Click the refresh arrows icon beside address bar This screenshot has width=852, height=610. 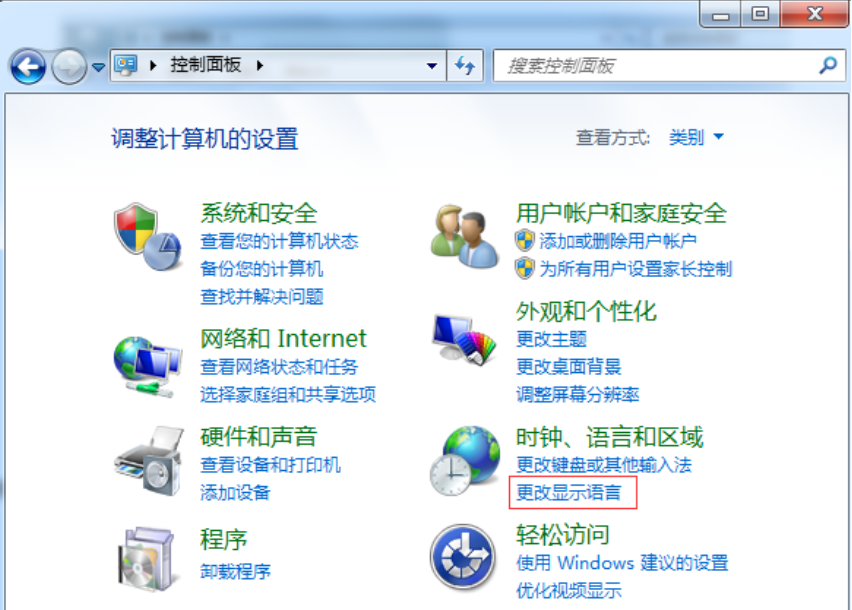465,66
